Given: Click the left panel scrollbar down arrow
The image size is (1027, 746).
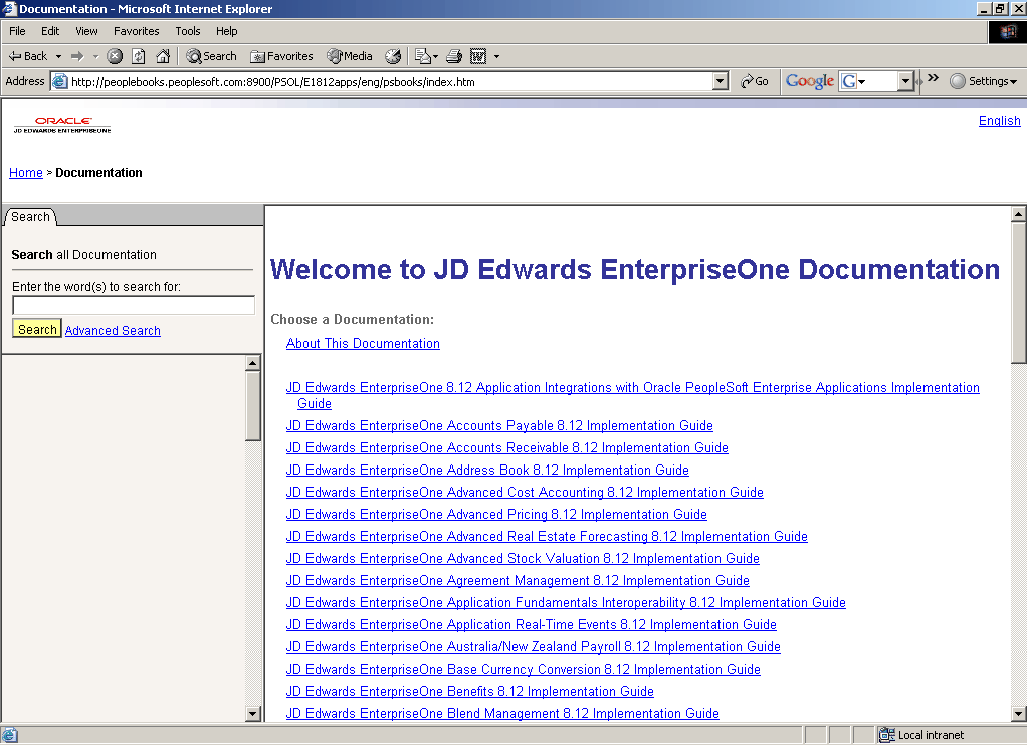Looking at the screenshot, I should coord(253,714).
